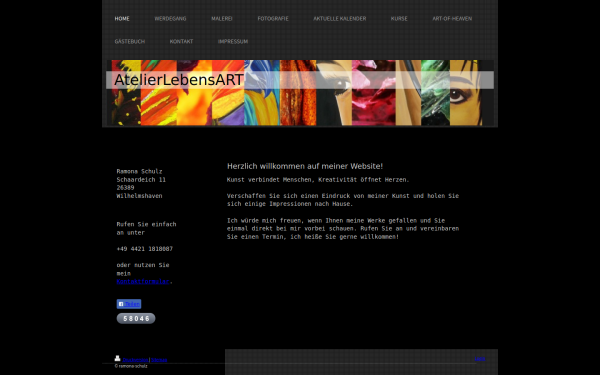
Task: Click the city name Wilhelmshaven
Action: [x=139, y=196]
